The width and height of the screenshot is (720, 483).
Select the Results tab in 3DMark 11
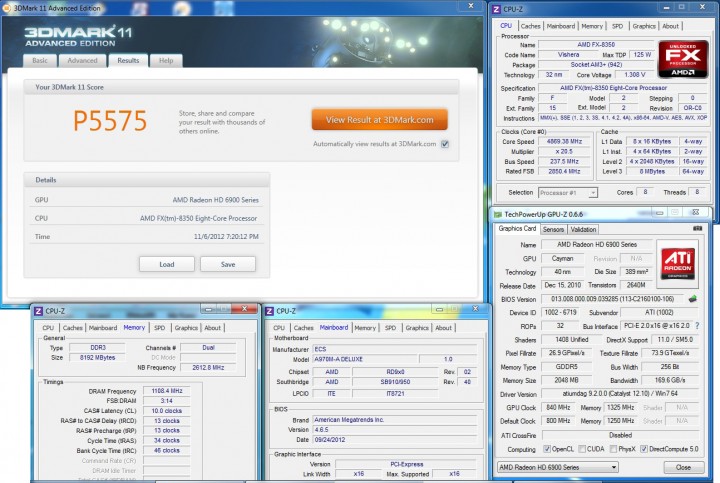(x=128, y=61)
